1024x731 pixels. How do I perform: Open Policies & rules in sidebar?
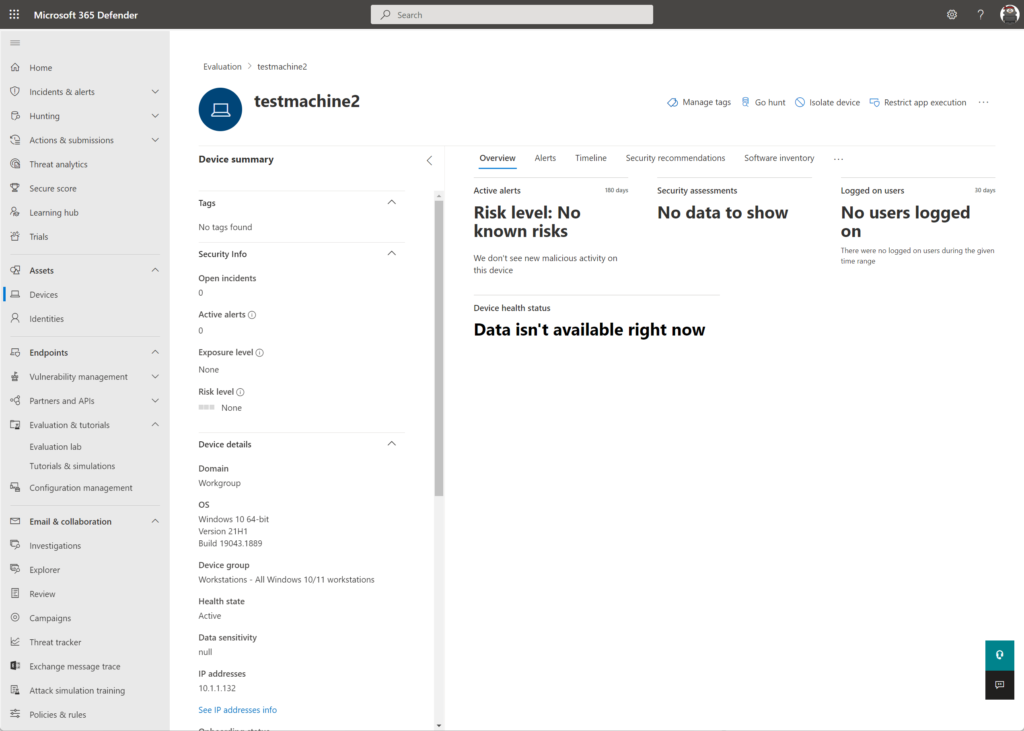coord(57,715)
